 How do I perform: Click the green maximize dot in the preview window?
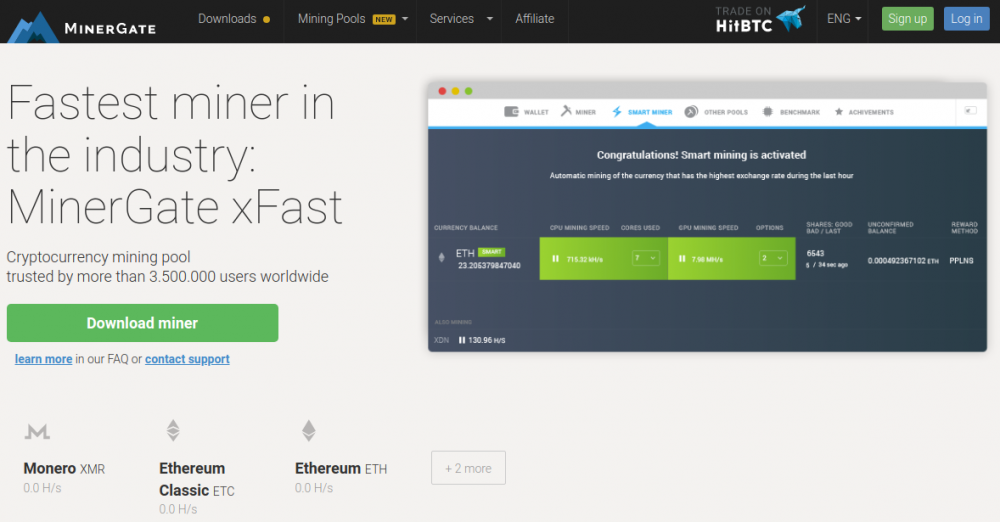[469, 91]
